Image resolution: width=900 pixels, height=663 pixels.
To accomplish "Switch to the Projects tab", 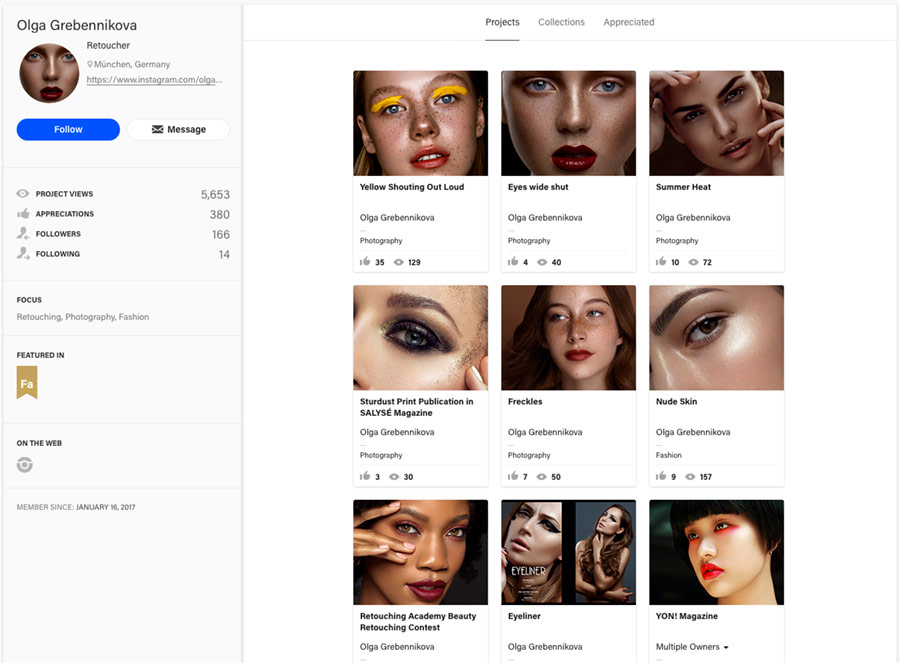I will [502, 22].
